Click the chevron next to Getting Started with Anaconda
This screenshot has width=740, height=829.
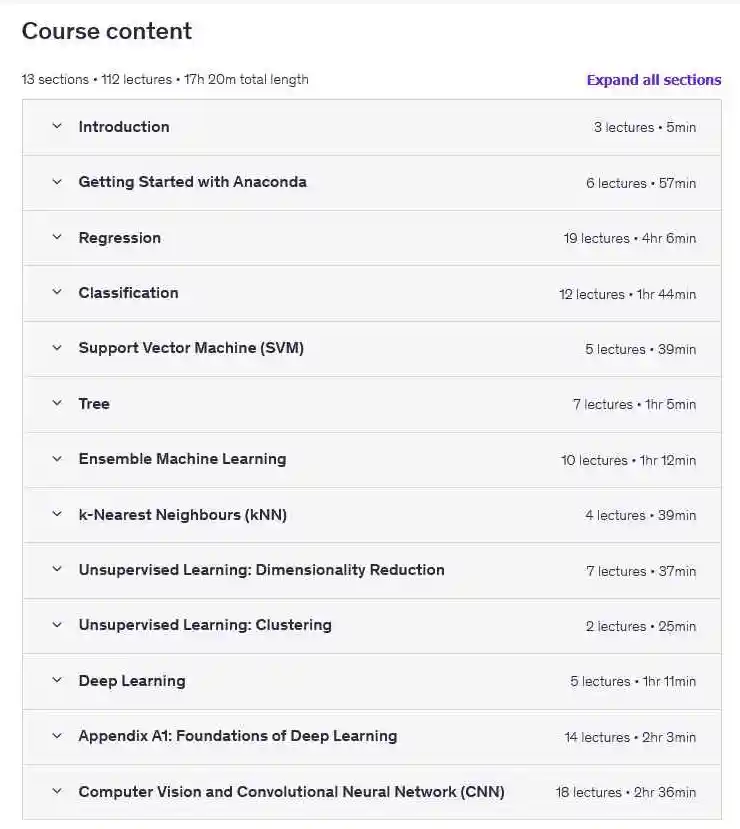pos(57,182)
